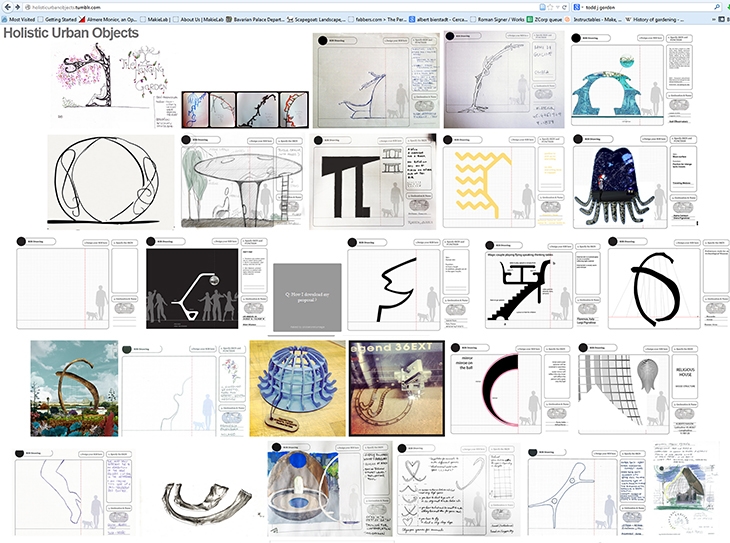The height and width of the screenshot is (543, 730).
Task: Click the Holistic Urban Objects blog title
Action: pyautogui.click(x=71, y=33)
